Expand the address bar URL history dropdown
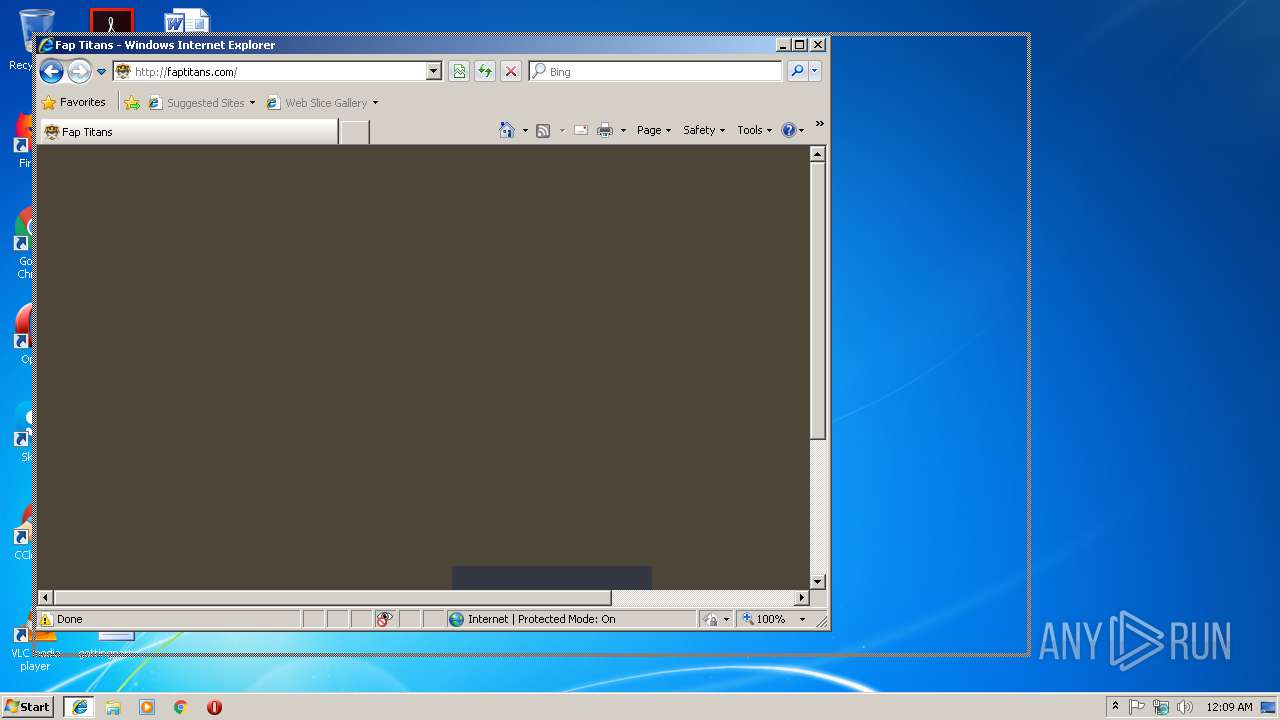Image resolution: width=1280 pixels, height=720 pixels. point(433,71)
